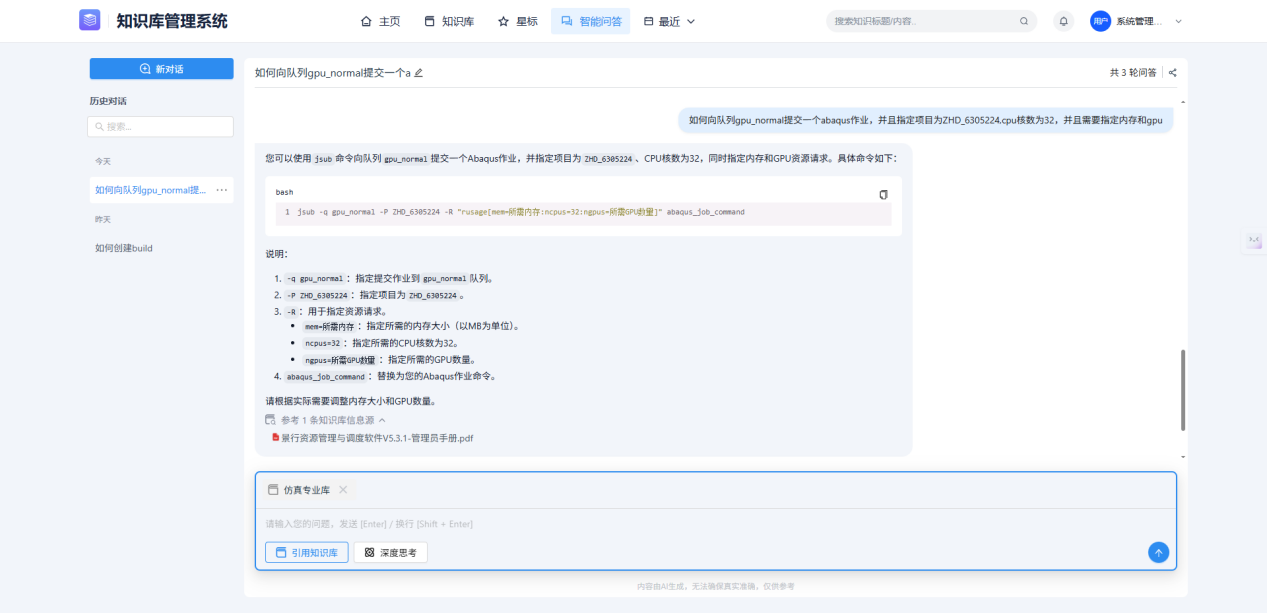Screen dimensions: 1267x613
Task: Click the ngpus=所需GPU数量 bullet line
Action: click(389, 360)
